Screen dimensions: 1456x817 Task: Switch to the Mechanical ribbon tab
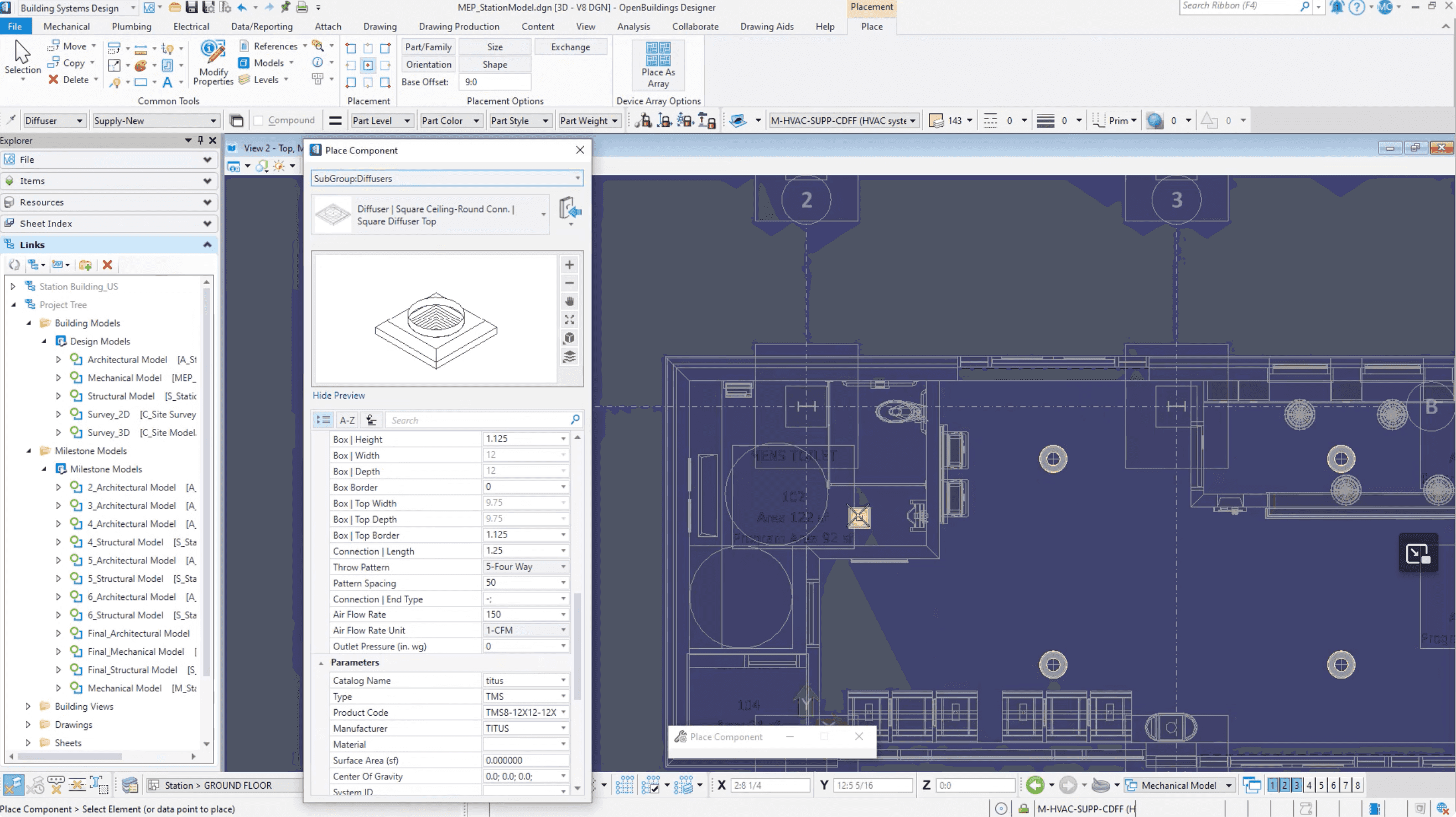[66, 26]
